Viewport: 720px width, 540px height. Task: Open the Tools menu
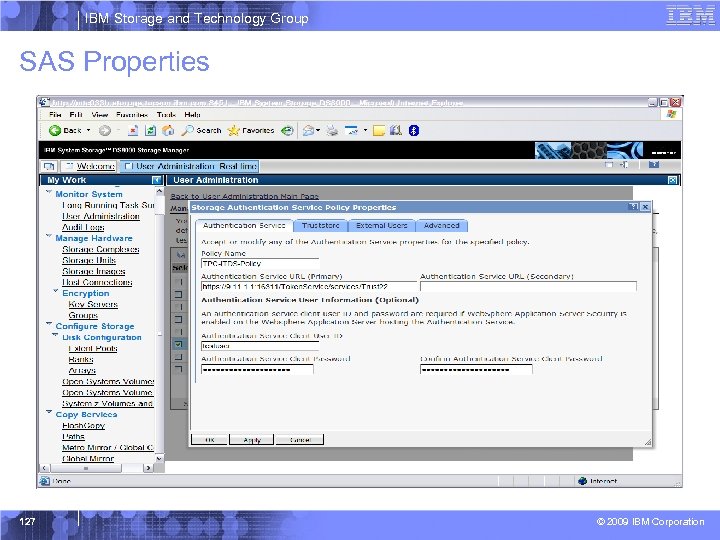coord(166,114)
